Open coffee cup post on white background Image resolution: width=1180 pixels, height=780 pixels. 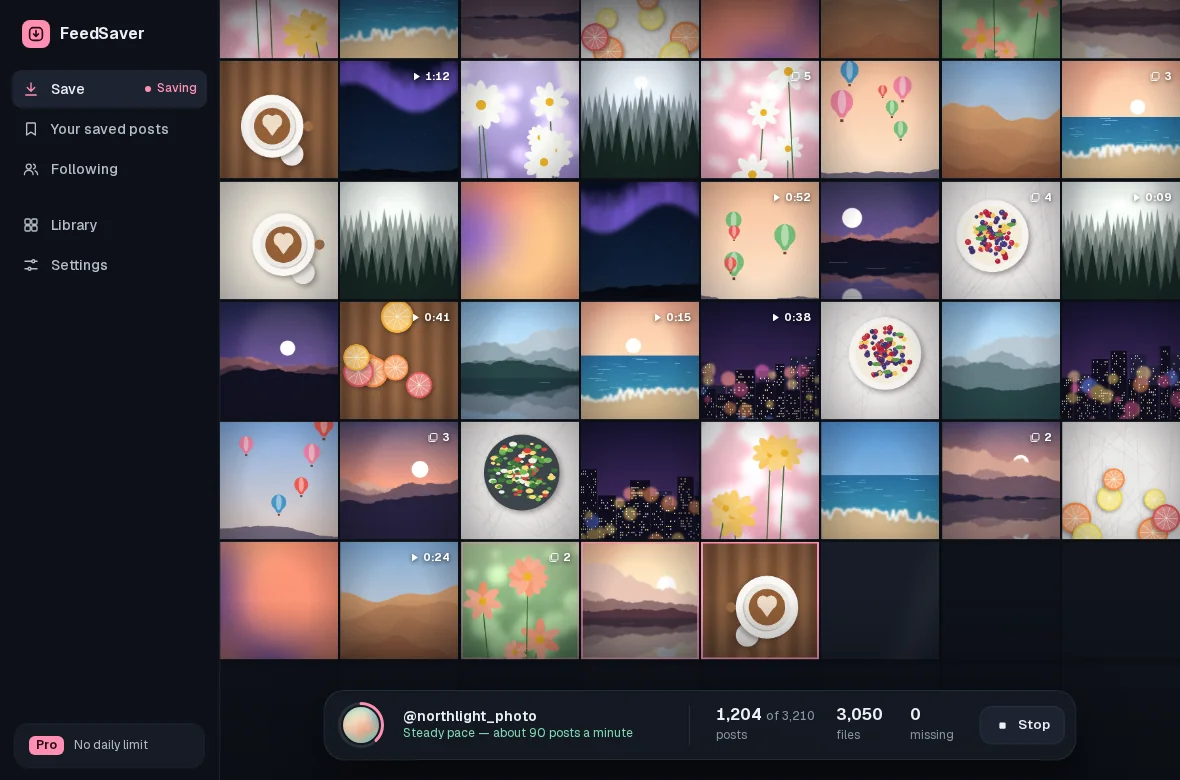coord(278,240)
